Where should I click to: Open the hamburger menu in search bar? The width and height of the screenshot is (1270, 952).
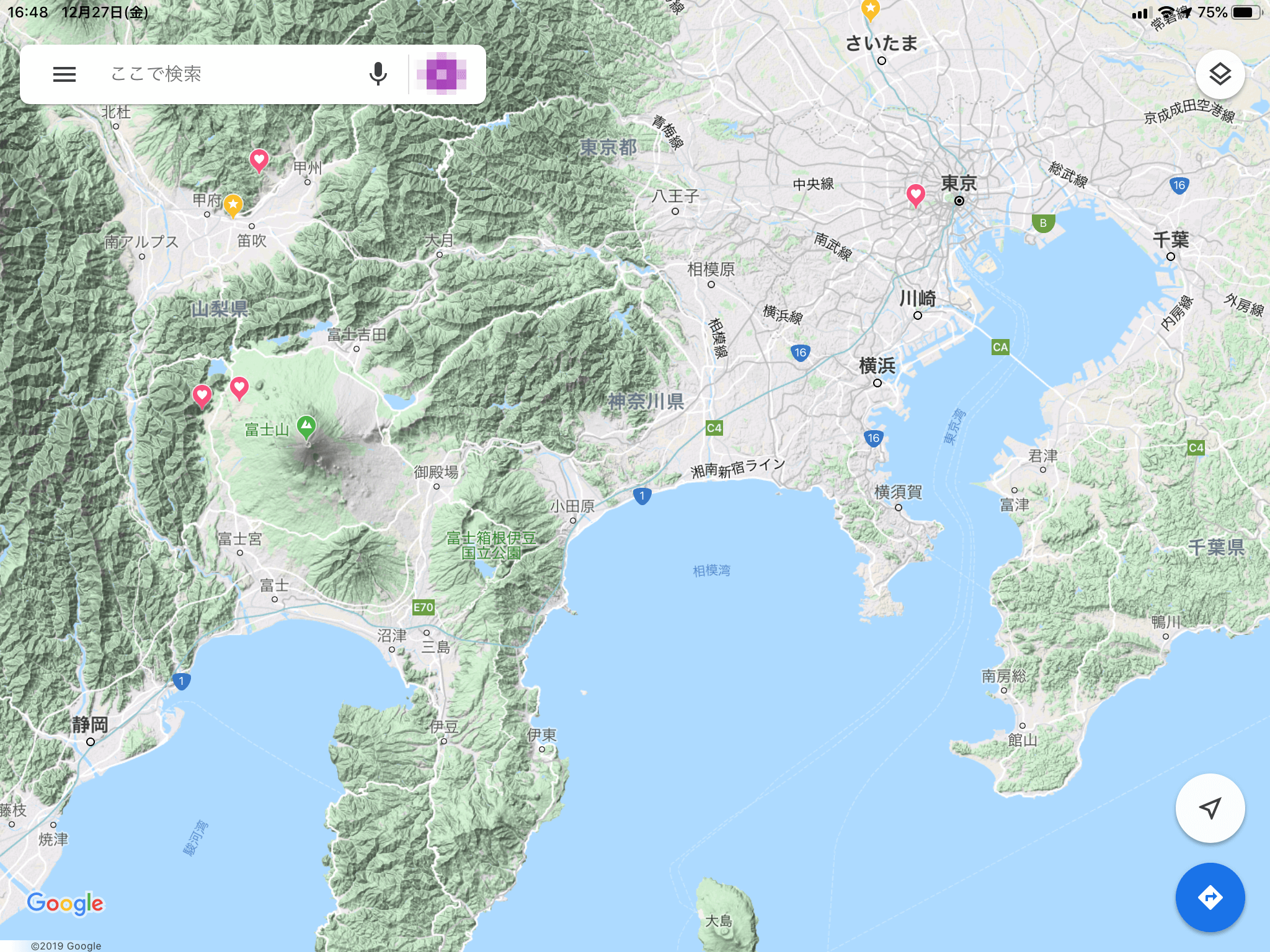point(64,74)
